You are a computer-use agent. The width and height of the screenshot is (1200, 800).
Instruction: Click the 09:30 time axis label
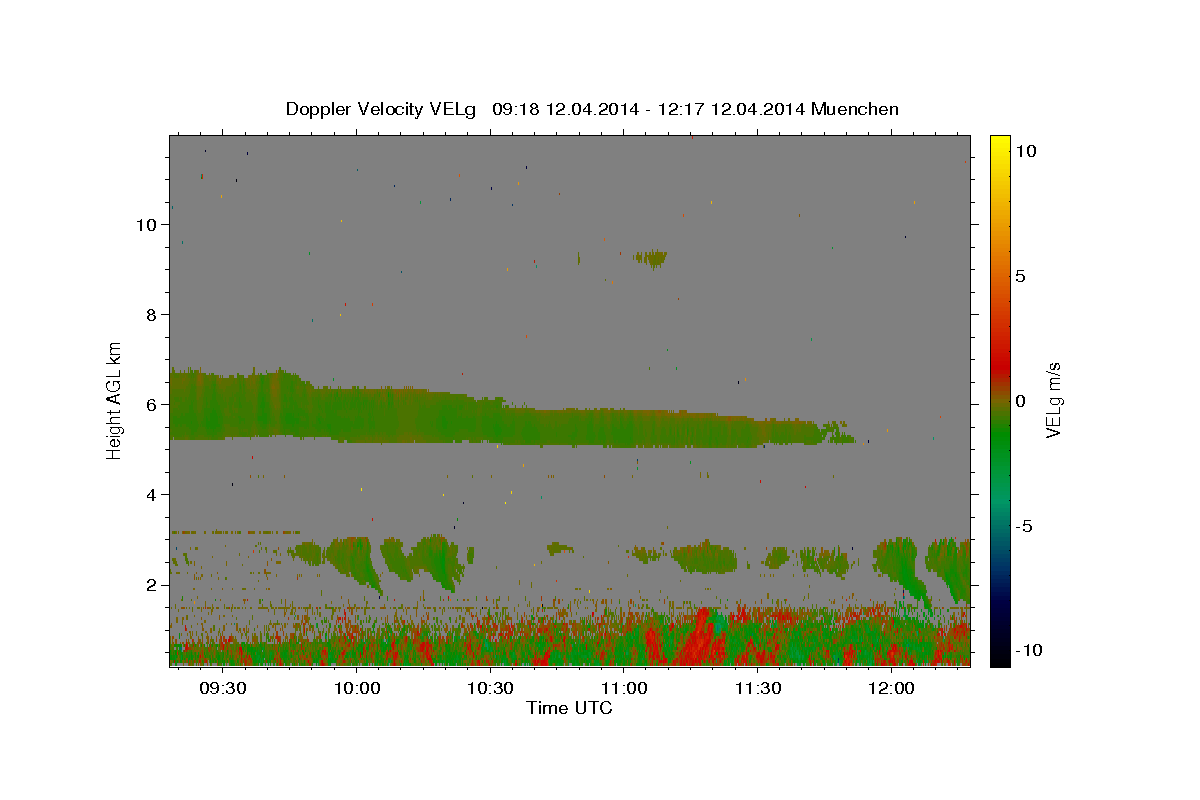coord(223,689)
